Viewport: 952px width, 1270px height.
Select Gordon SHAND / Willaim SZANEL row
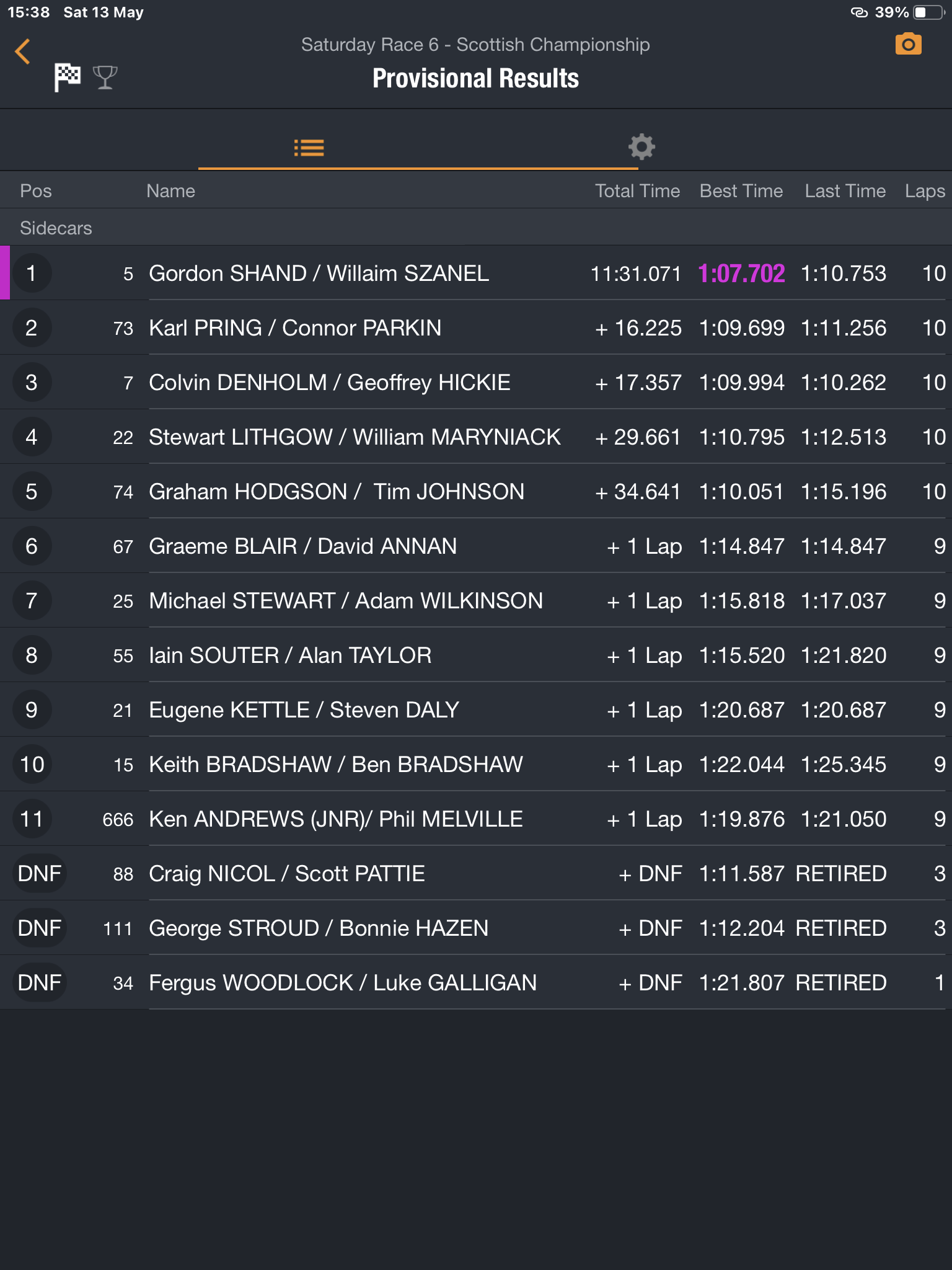(x=319, y=273)
